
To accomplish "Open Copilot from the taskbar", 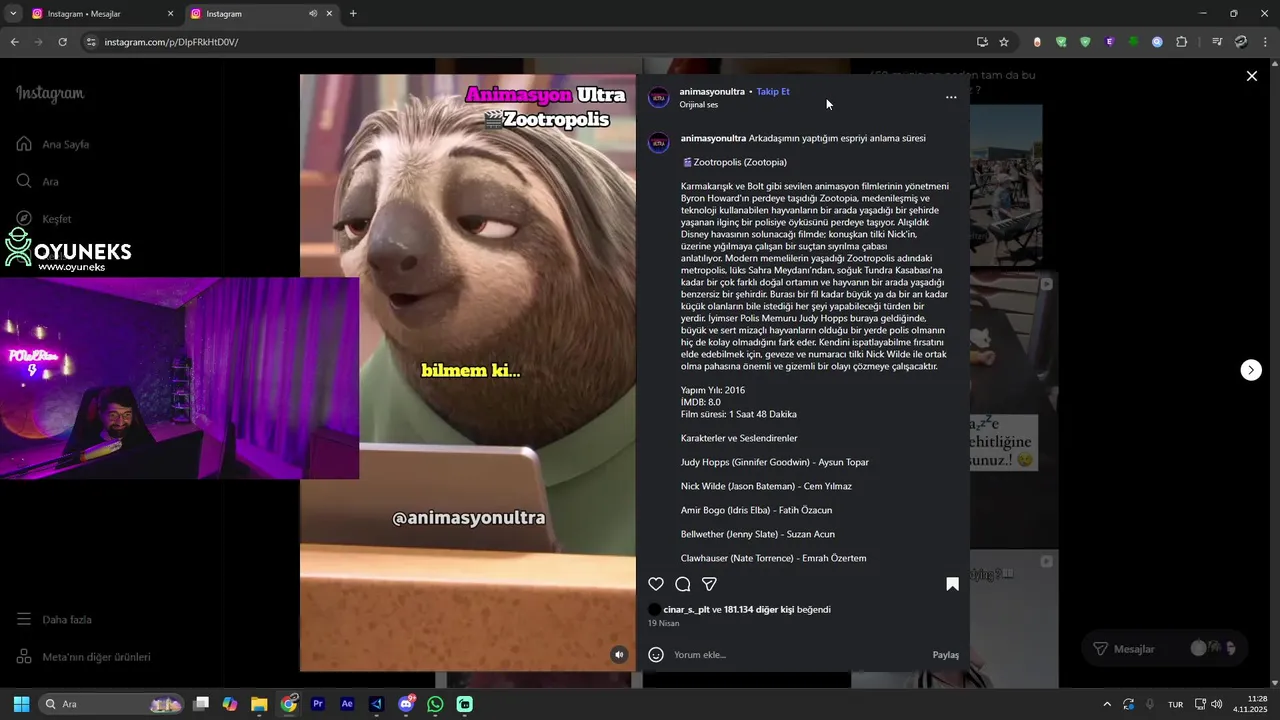I will coord(230,704).
